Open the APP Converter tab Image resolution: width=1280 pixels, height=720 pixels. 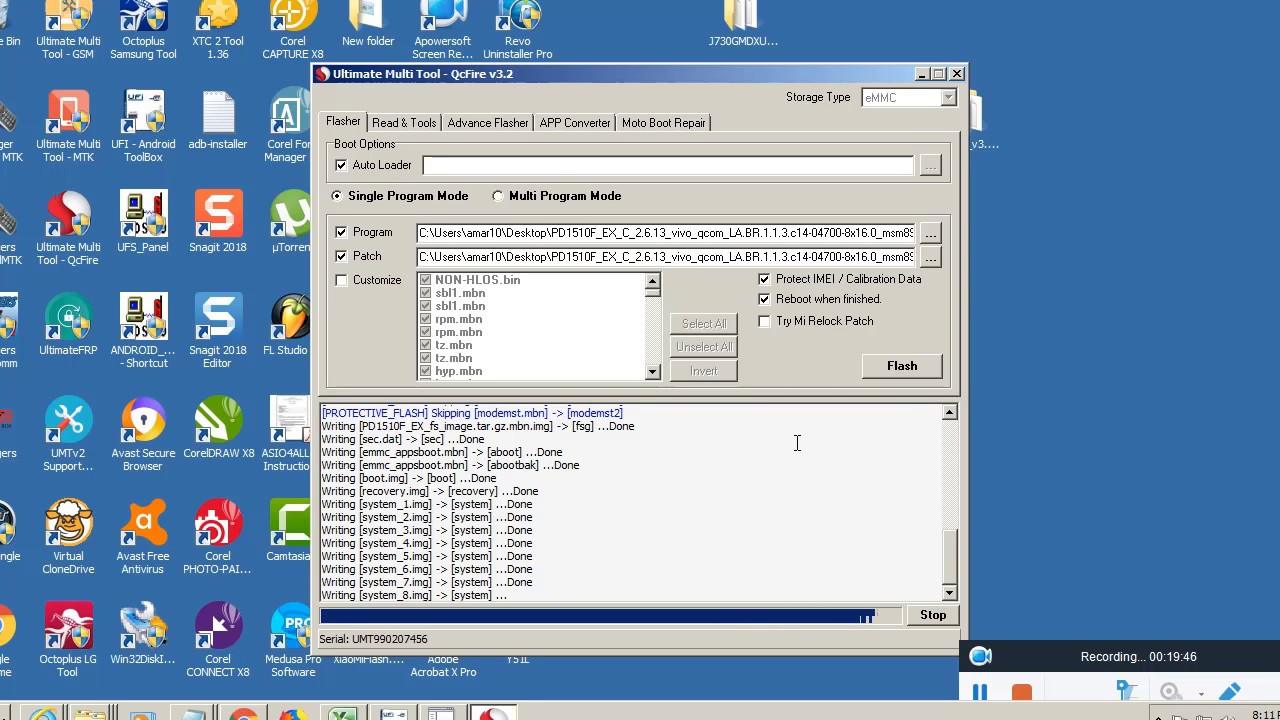575,123
